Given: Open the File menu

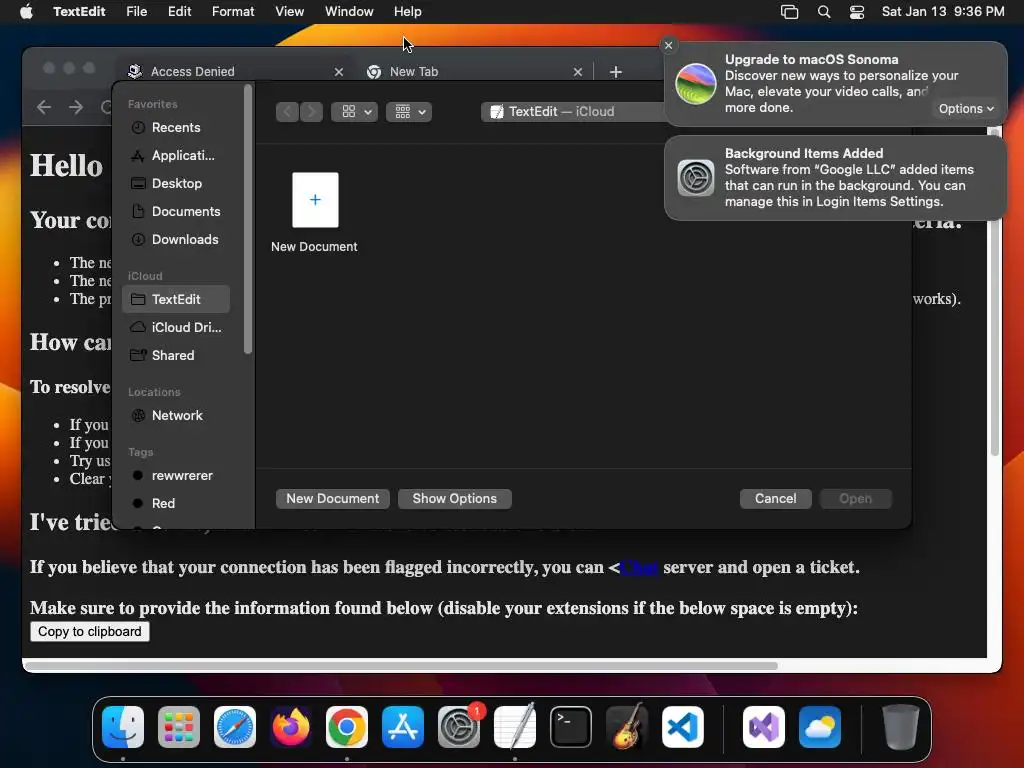Looking at the screenshot, I should coord(136,12).
